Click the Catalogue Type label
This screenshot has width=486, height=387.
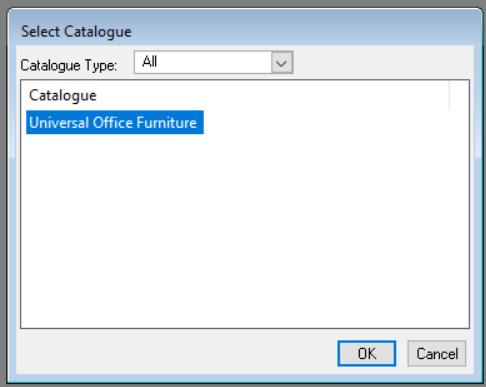coord(69,65)
